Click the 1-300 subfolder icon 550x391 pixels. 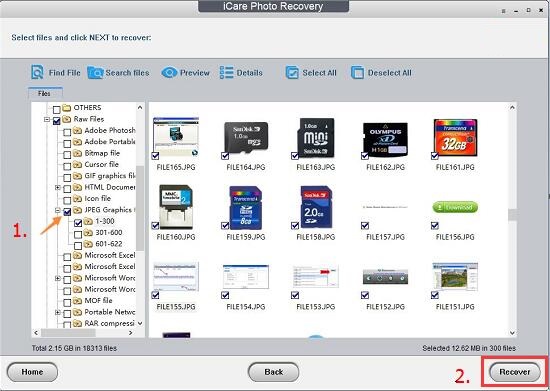click(88, 221)
